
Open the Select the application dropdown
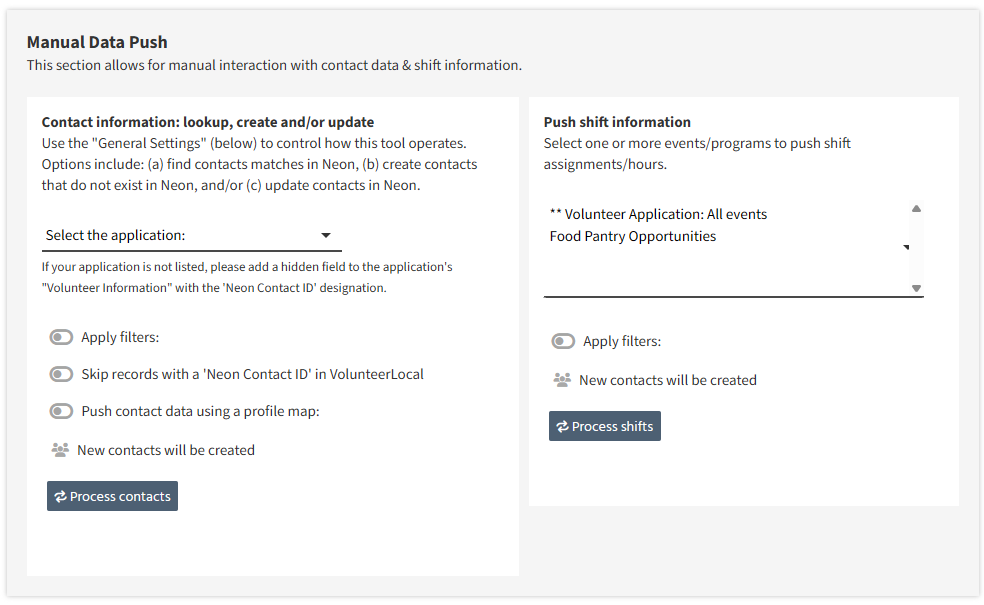click(x=191, y=236)
